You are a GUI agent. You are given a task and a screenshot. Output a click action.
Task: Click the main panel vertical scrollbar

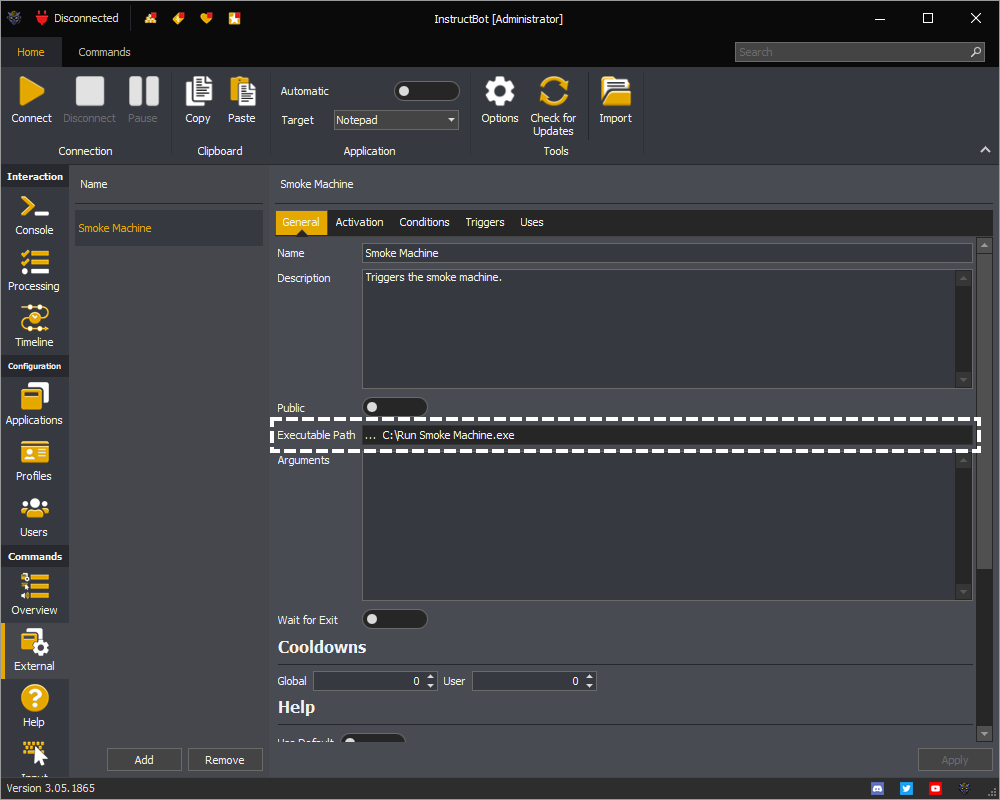pyautogui.click(x=985, y=410)
